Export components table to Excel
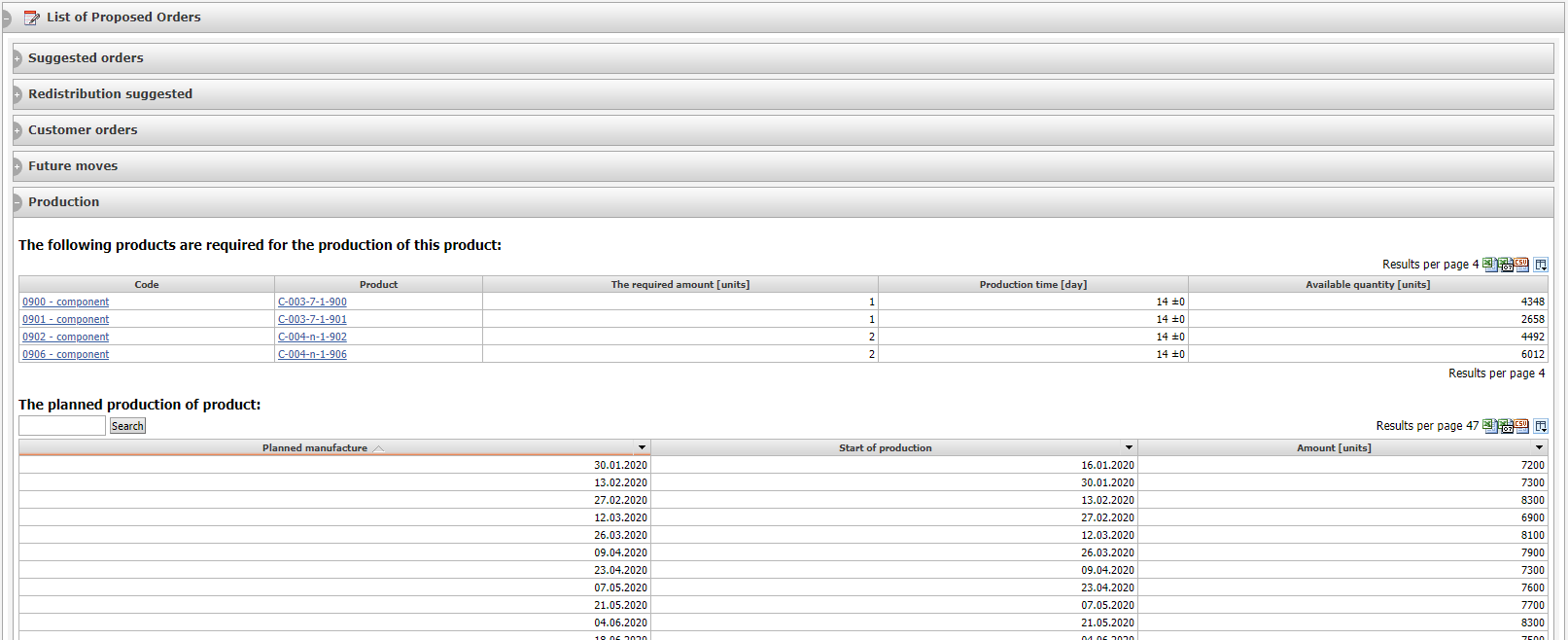 pyautogui.click(x=1489, y=265)
